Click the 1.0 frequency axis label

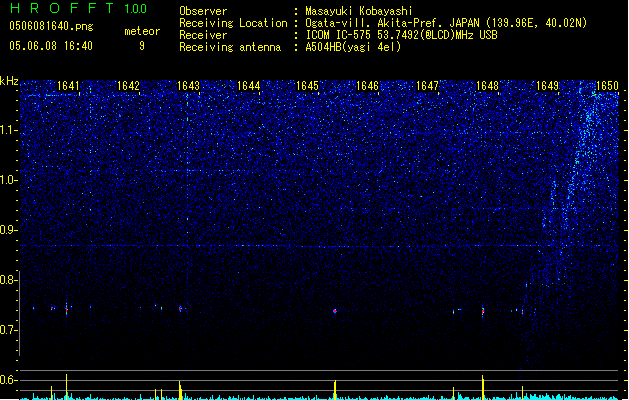[x=8, y=180]
